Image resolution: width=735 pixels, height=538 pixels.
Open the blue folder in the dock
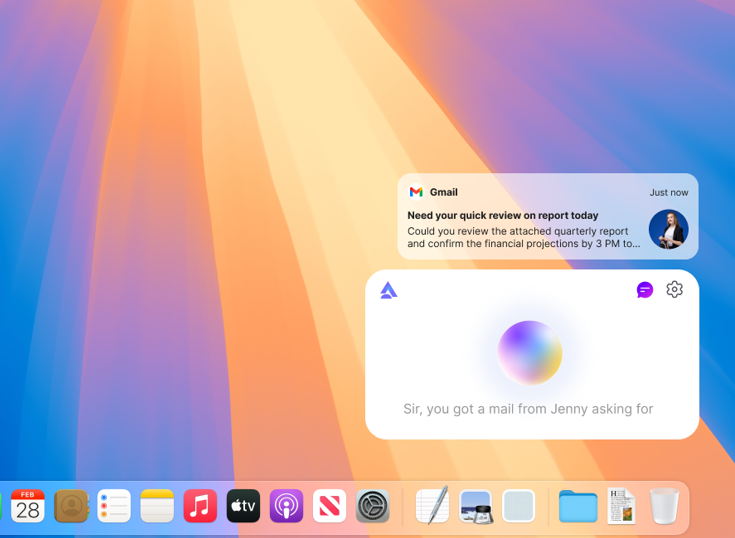click(578, 506)
